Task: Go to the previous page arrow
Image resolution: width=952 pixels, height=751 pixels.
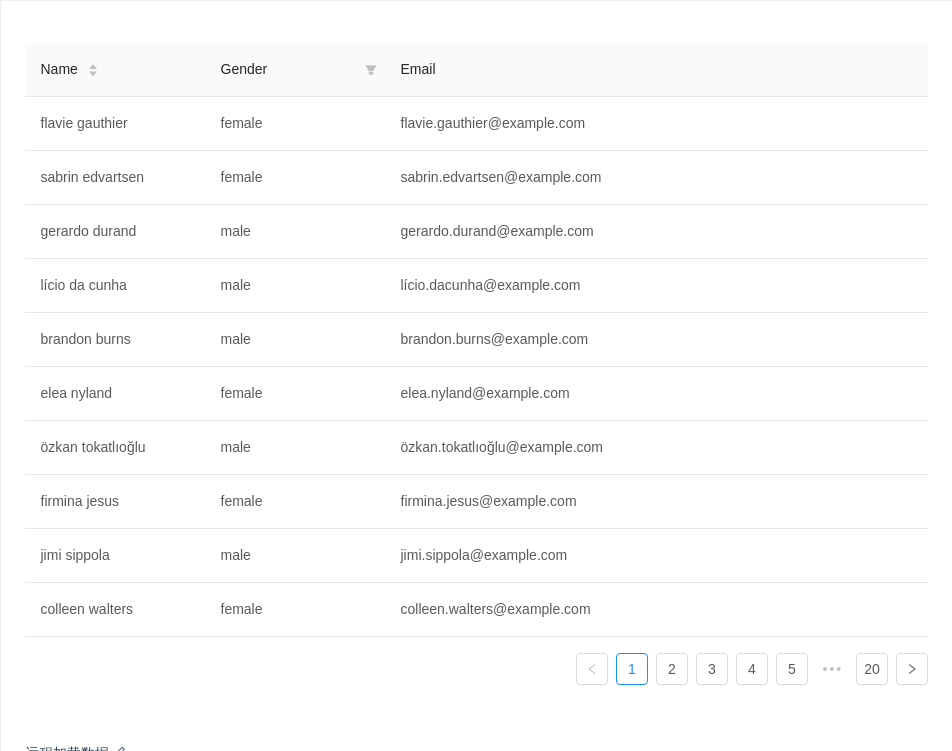Action: 592,669
